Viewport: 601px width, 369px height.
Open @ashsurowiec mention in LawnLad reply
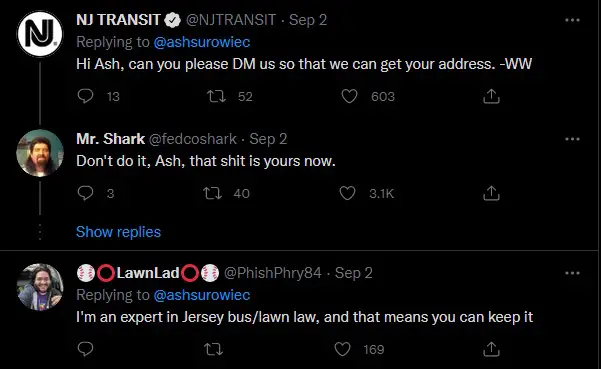click(x=202, y=295)
